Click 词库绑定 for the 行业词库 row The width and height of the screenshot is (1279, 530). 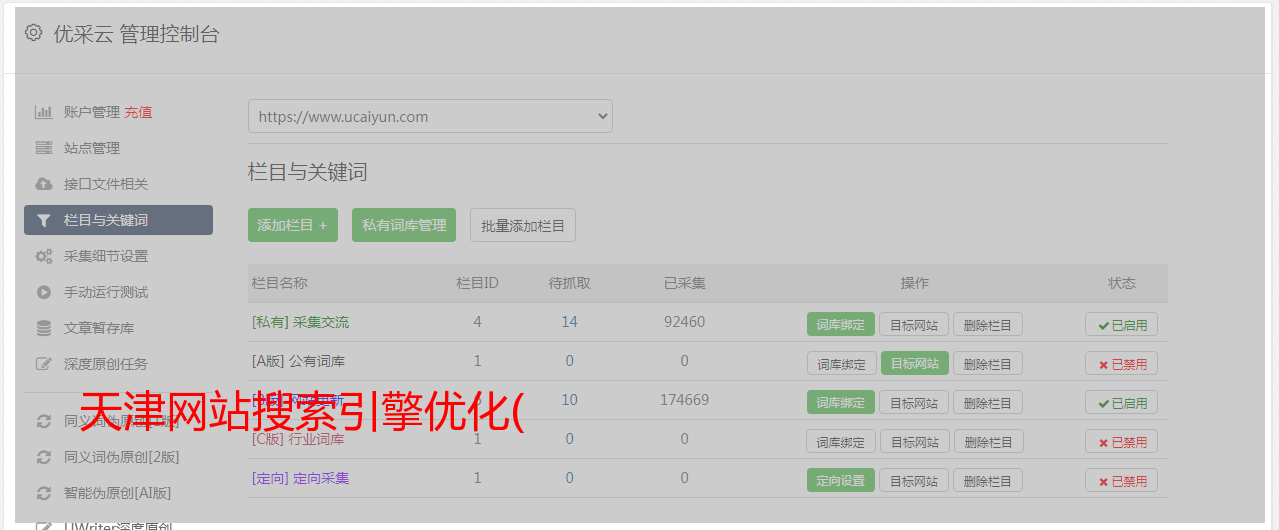tap(841, 441)
